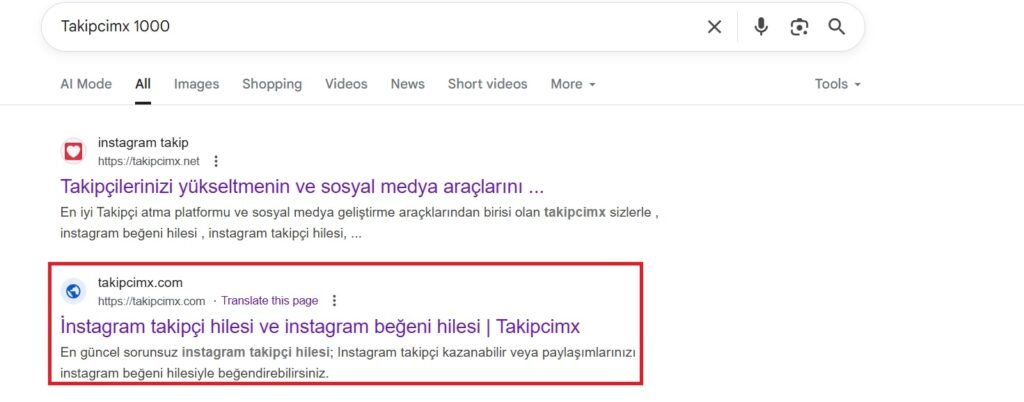Click the snippet starting En güncel sorunsuz
The image size is (1024, 402).
coord(347,363)
